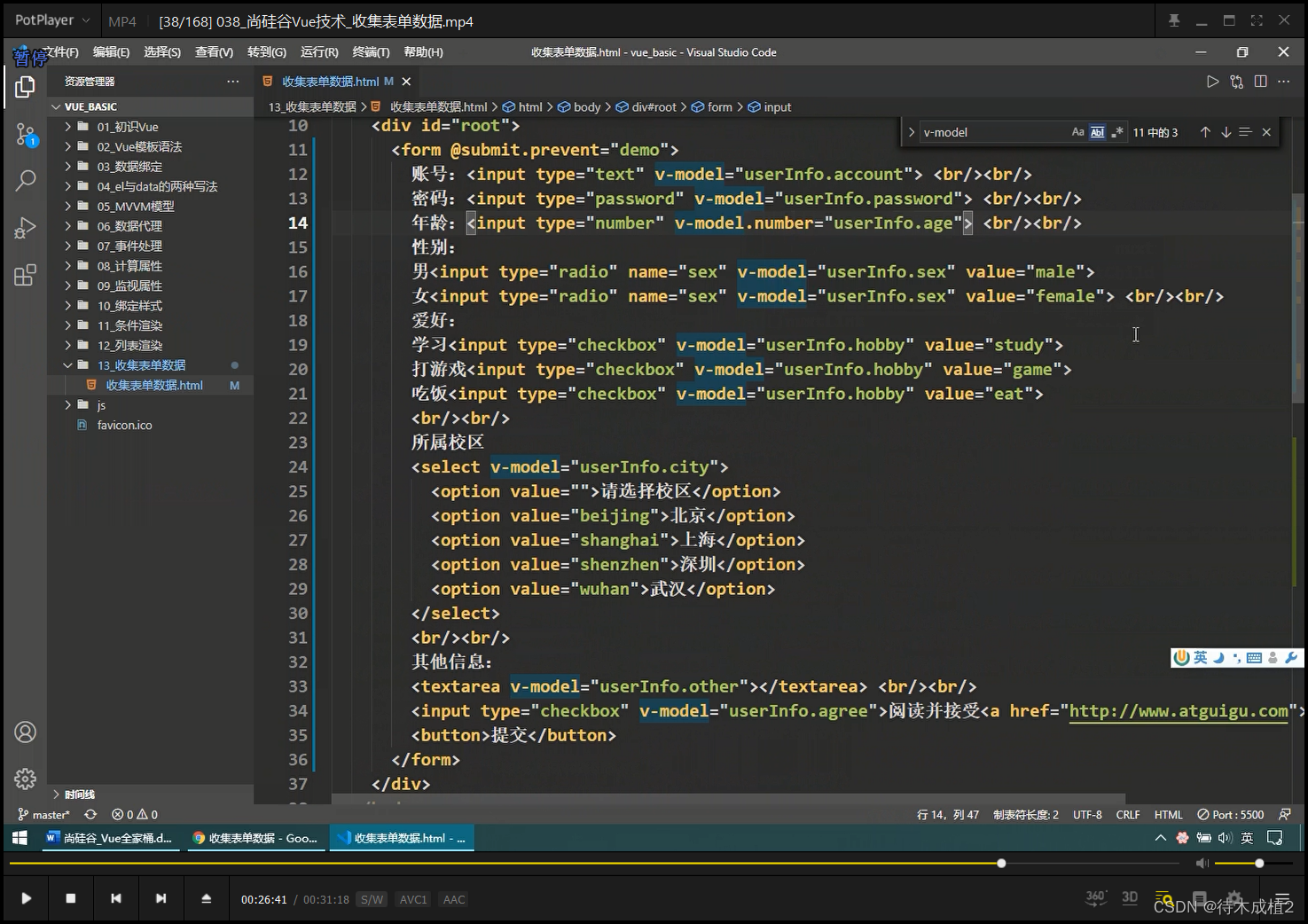This screenshot has width=1308, height=924.
Task: Open the Explorer view in activity bar
Action: 25,87
